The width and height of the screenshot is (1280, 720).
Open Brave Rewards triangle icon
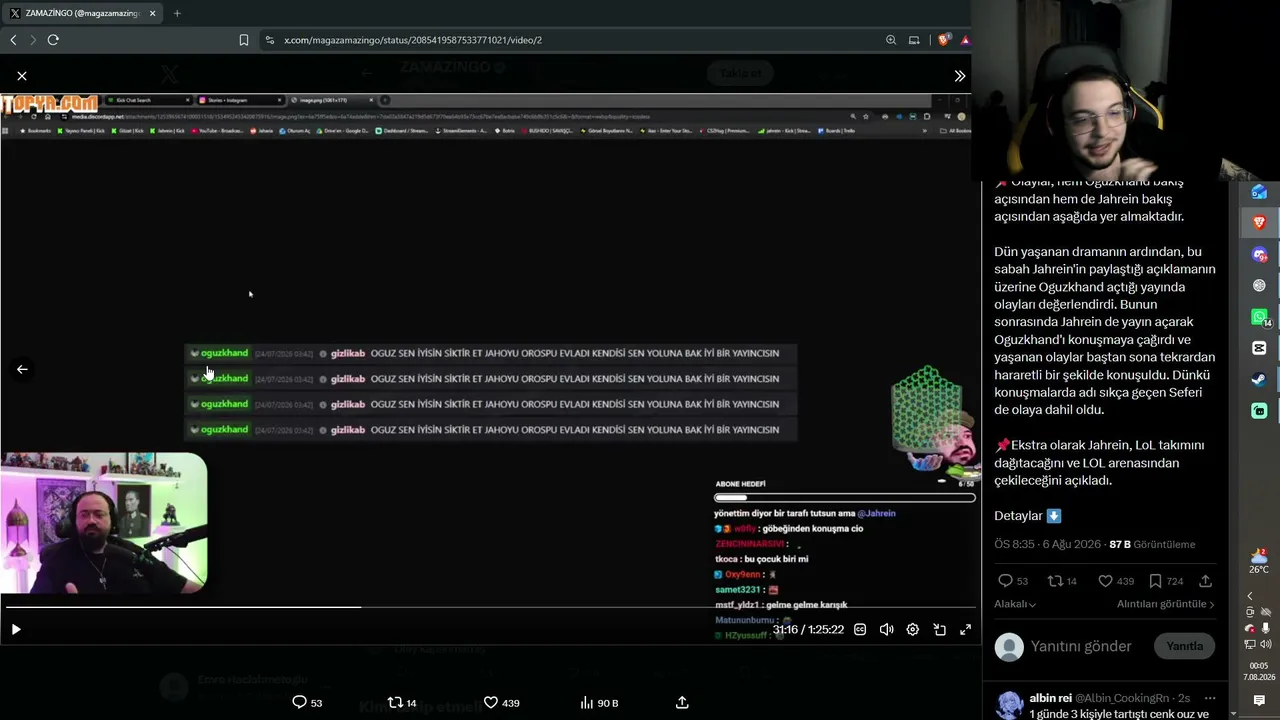click(x=965, y=40)
